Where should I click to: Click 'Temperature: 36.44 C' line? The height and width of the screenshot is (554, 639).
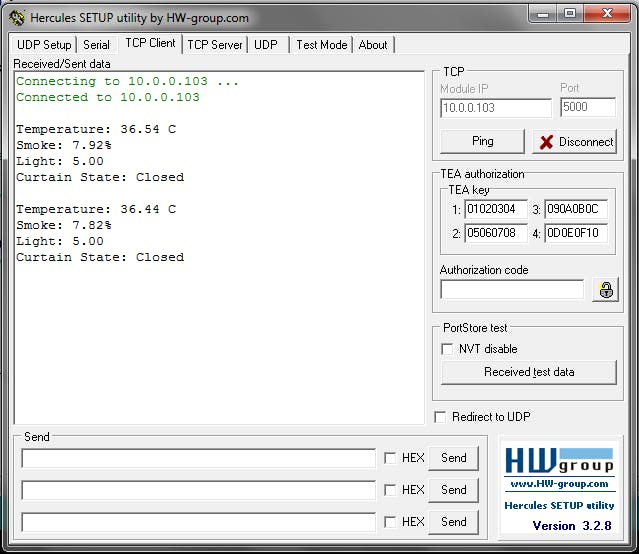(x=96, y=209)
